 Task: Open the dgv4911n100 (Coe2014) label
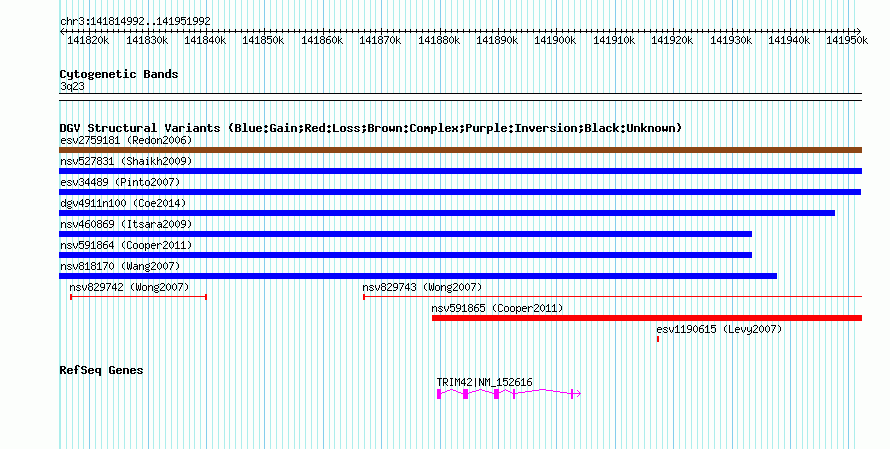click(x=123, y=203)
